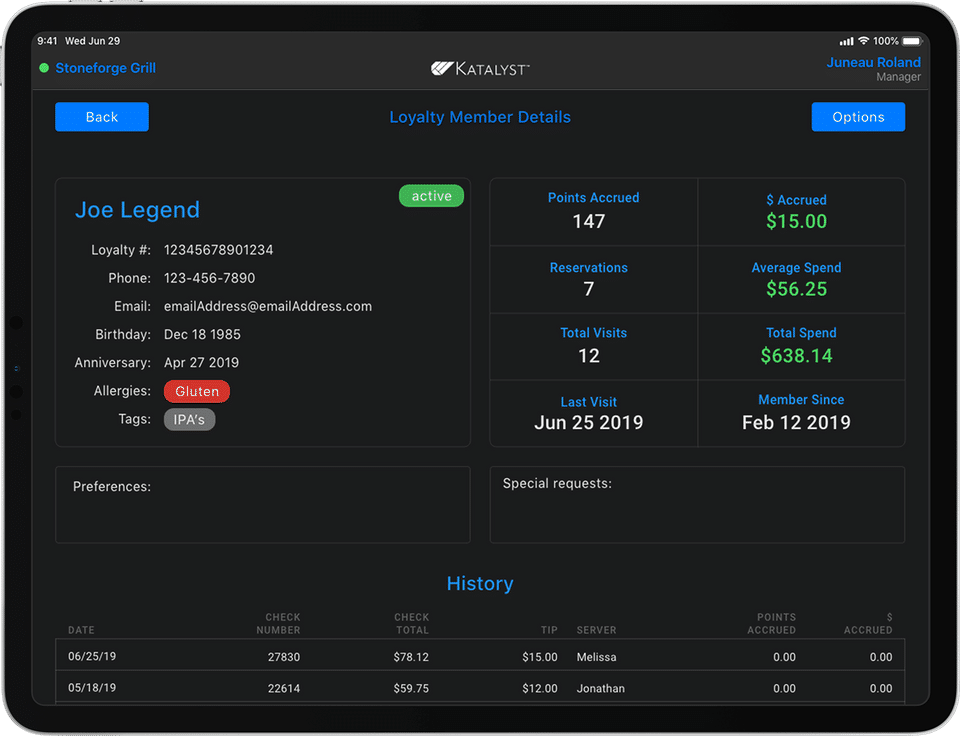Click check total $78.12
Viewport: 960px width, 736px height.
pyautogui.click(x=411, y=657)
